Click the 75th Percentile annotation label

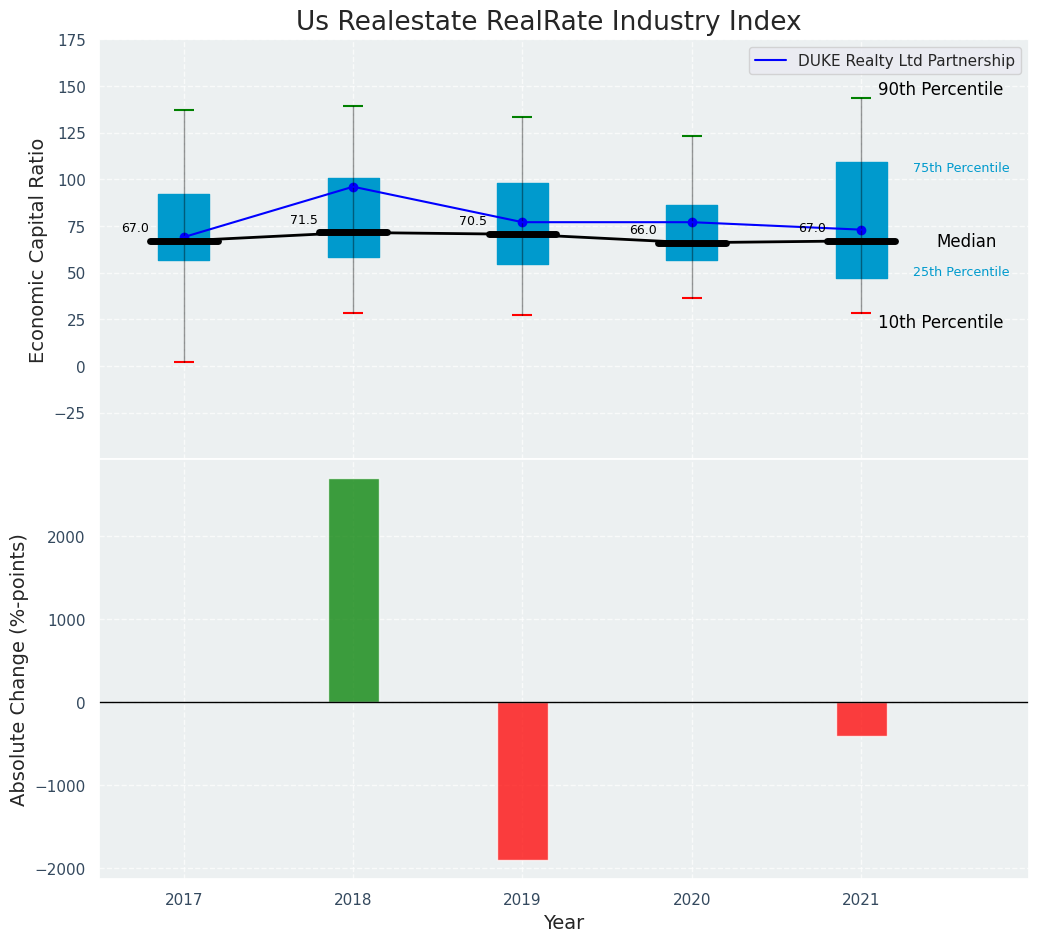pos(960,168)
